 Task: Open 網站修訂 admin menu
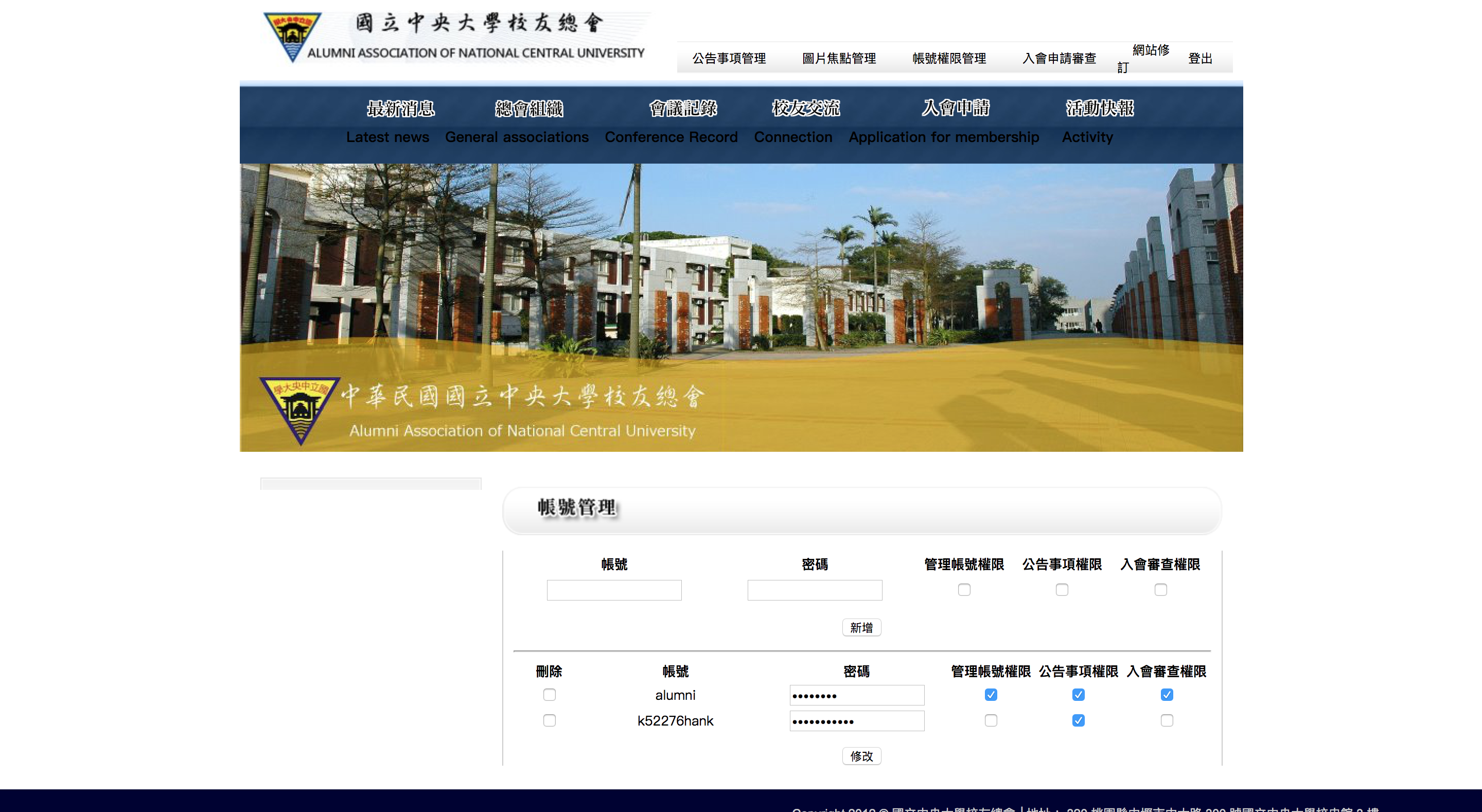[1143, 58]
